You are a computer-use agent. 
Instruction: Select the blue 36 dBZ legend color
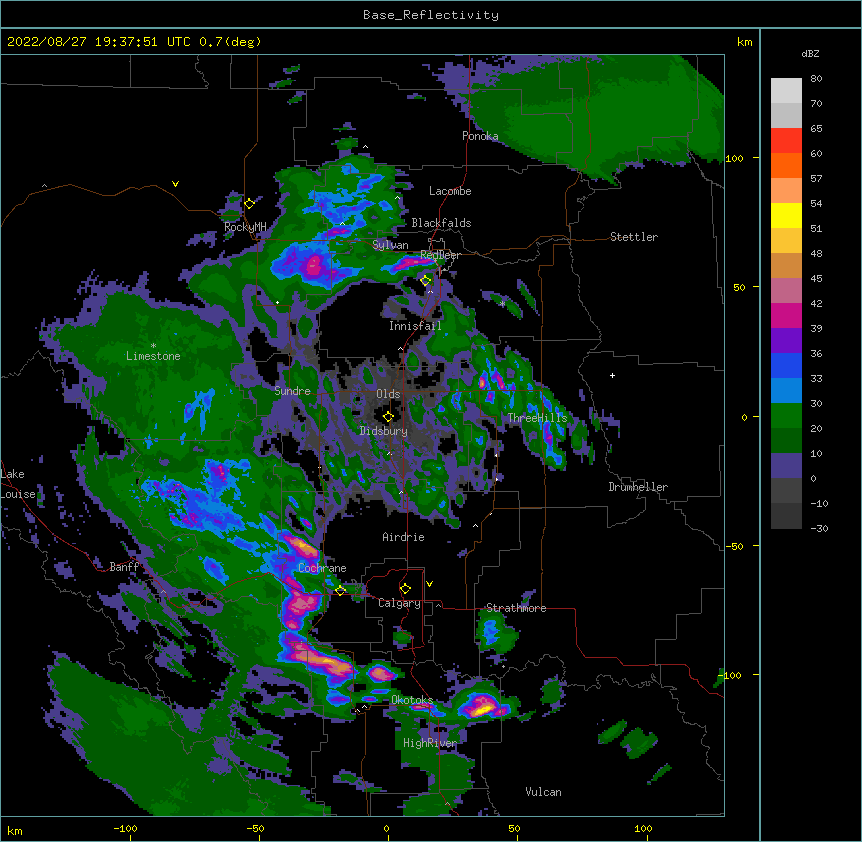(786, 365)
